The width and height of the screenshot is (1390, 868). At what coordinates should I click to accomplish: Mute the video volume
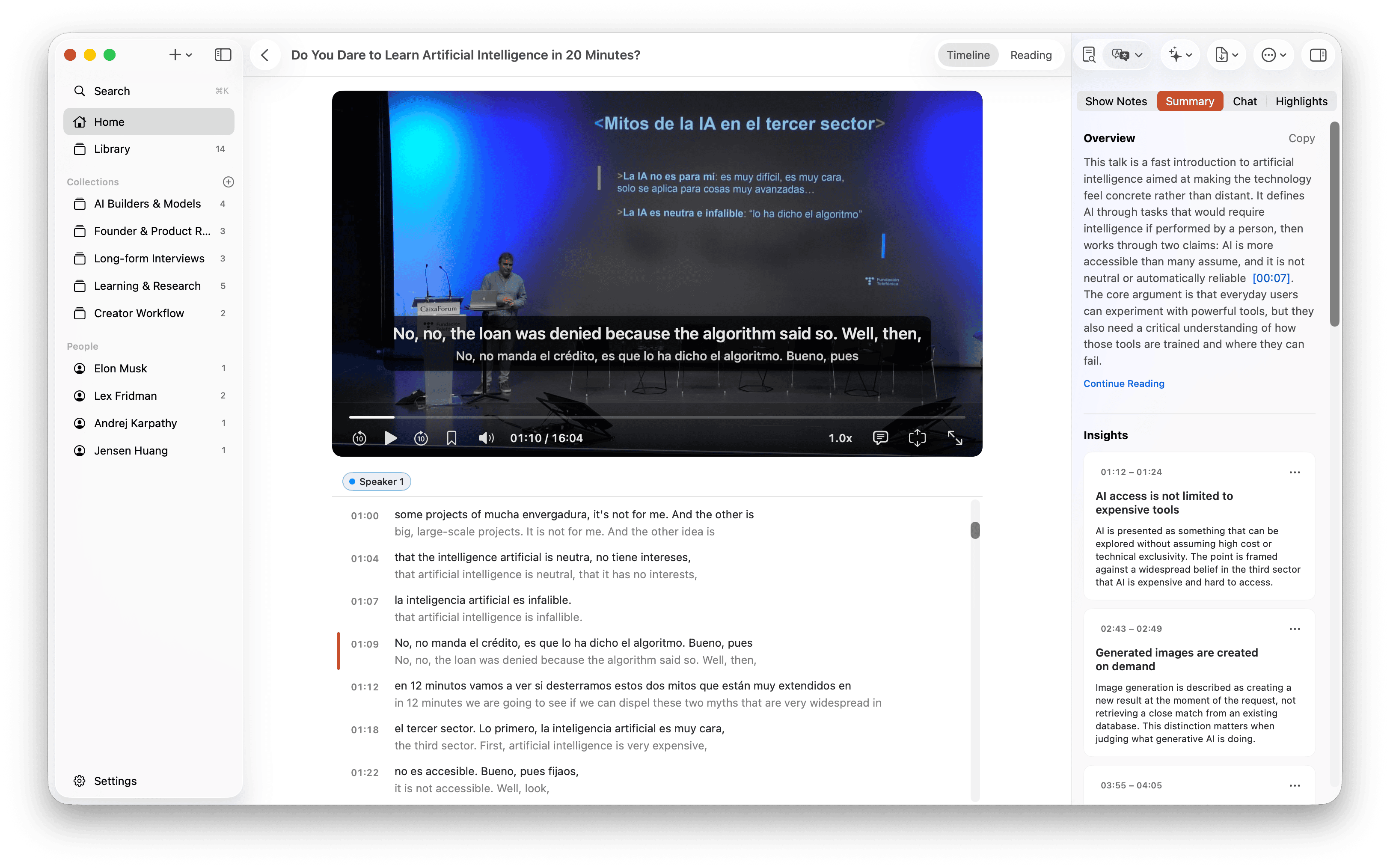pyautogui.click(x=486, y=439)
